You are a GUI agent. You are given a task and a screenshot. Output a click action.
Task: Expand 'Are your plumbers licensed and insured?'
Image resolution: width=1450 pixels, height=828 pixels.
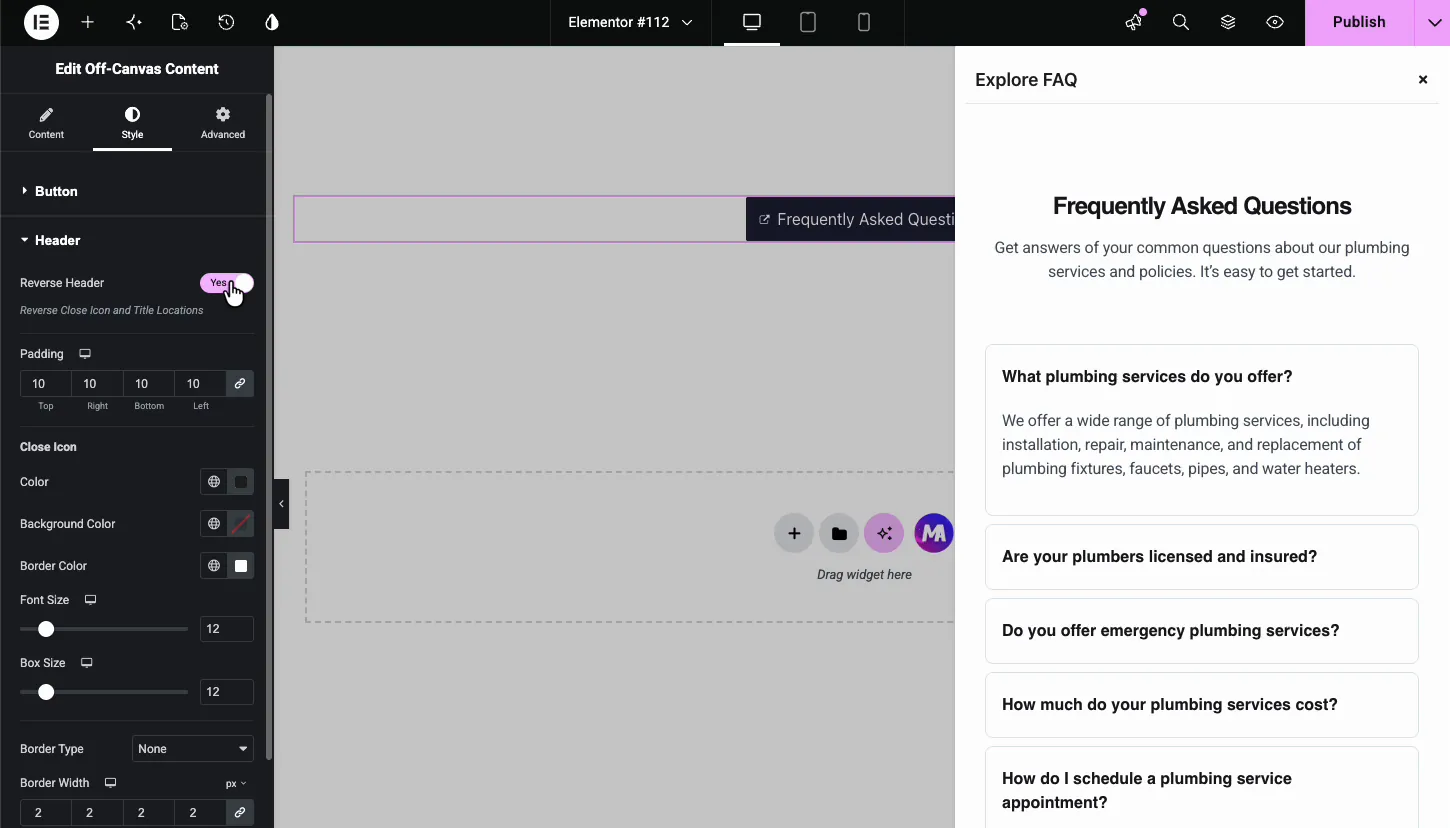[1202, 557]
